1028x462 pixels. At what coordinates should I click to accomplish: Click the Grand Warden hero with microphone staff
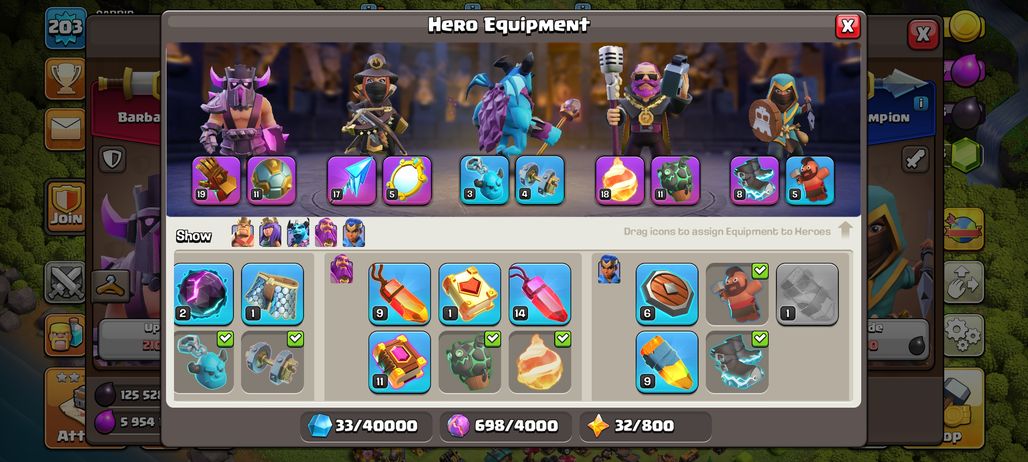click(644, 100)
